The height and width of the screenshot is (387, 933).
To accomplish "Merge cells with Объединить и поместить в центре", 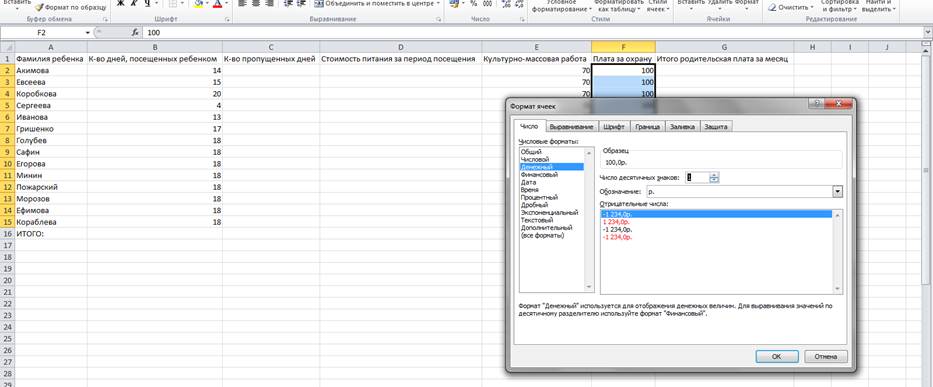I will 376,4.
